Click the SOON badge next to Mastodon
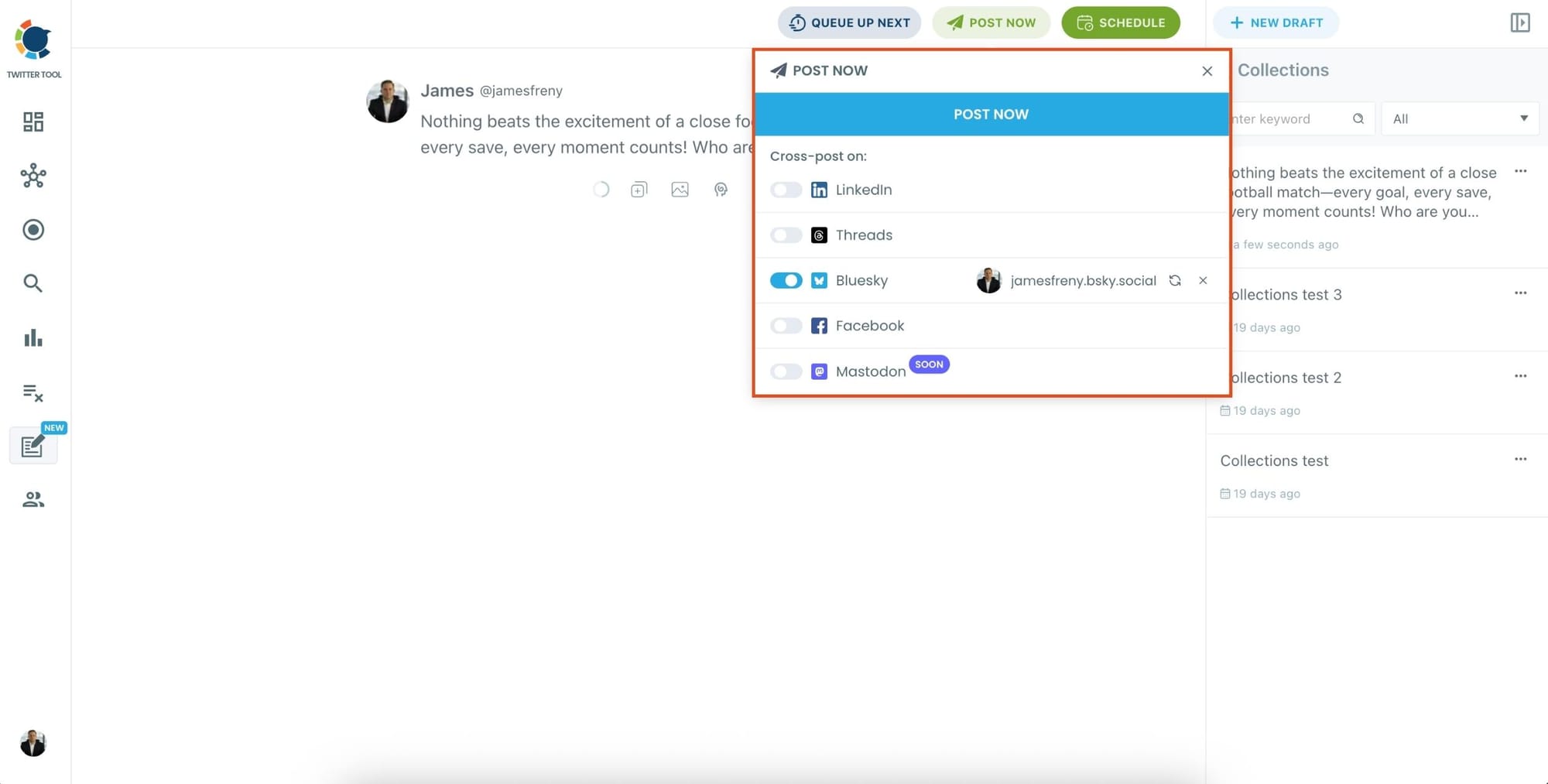This screenshot has width=1548, height=784. (x=929, y=365)
